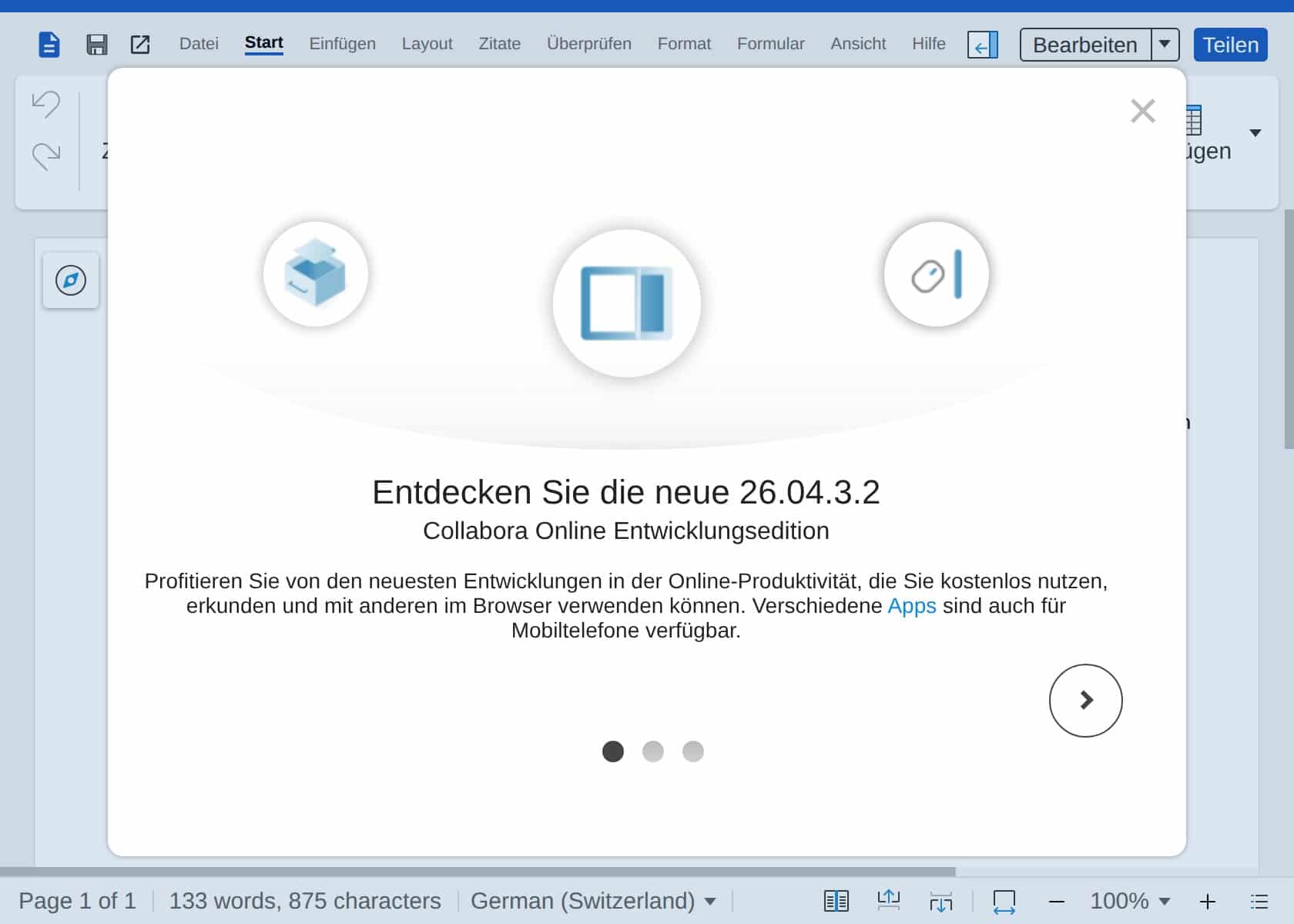
Task: Switch to the Start tab
Action: [x=263, y=43]
